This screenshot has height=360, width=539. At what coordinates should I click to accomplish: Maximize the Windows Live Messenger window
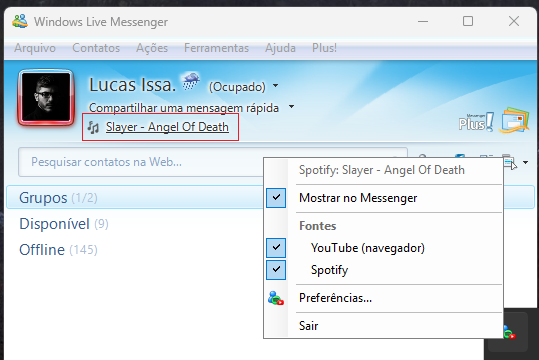tap(468, 21)
